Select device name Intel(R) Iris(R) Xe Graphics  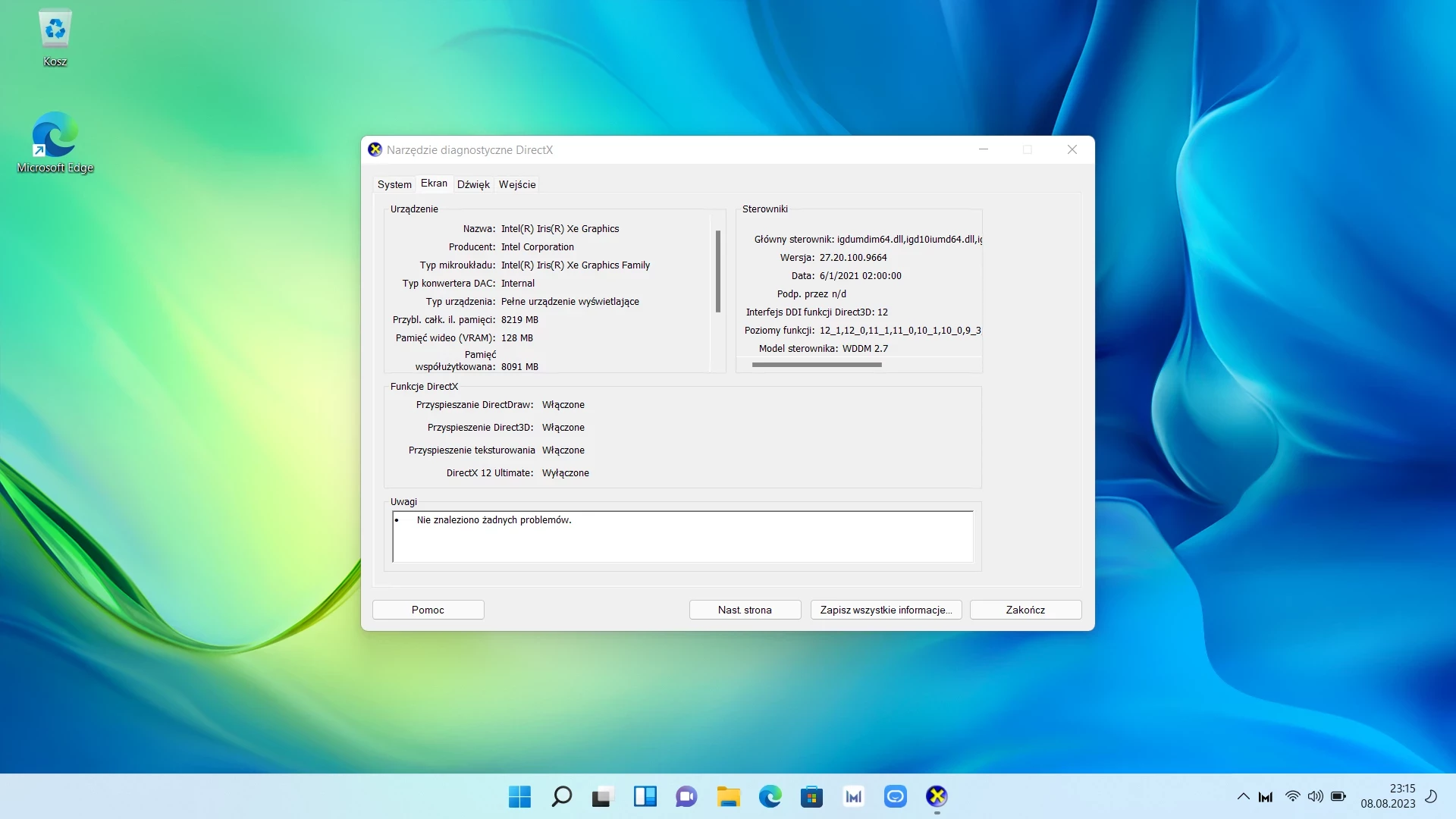(x=560, y=229)
